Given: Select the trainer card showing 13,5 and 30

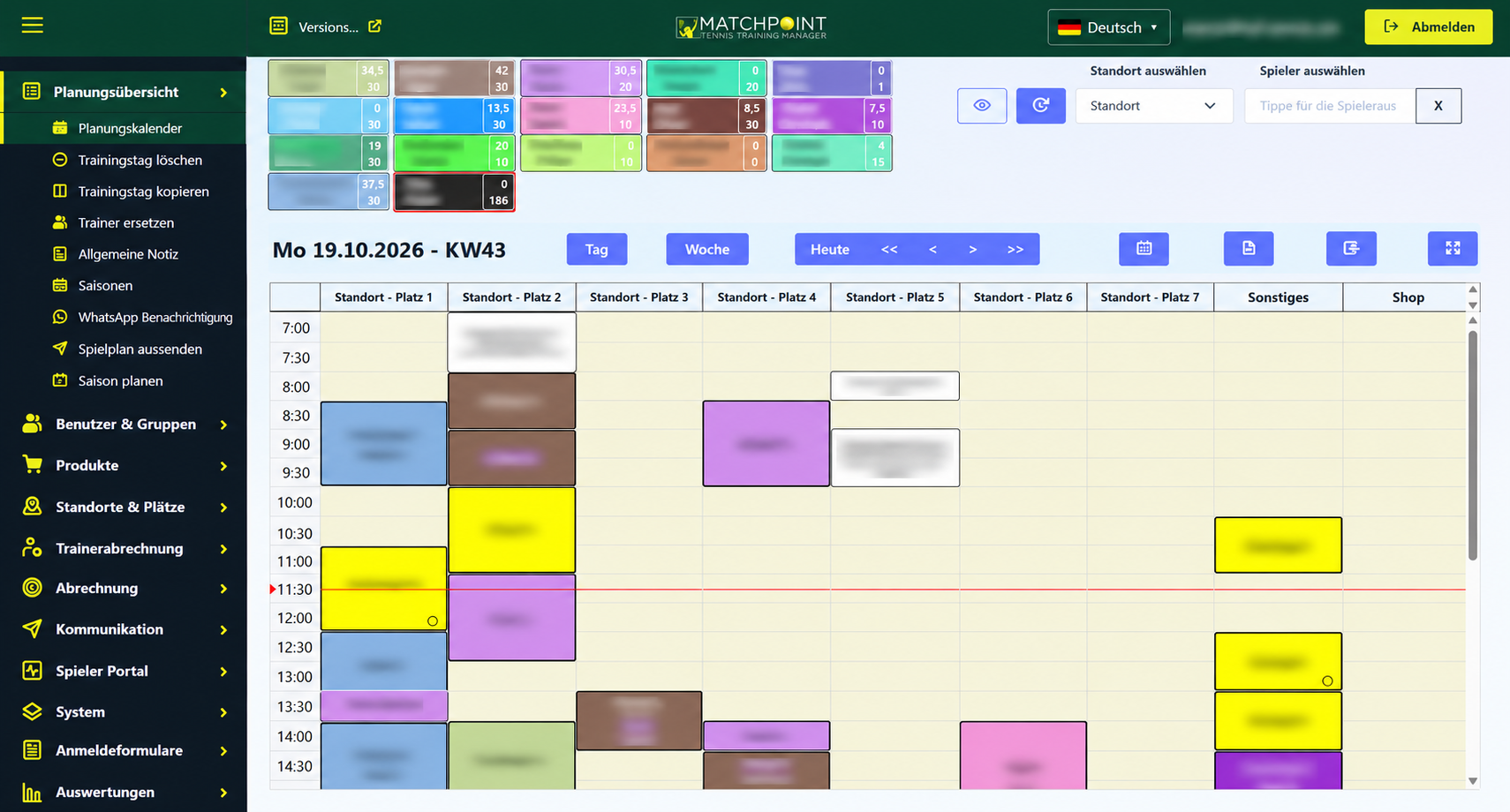Looking at the screenshot, I should click(x=454, y=116).
